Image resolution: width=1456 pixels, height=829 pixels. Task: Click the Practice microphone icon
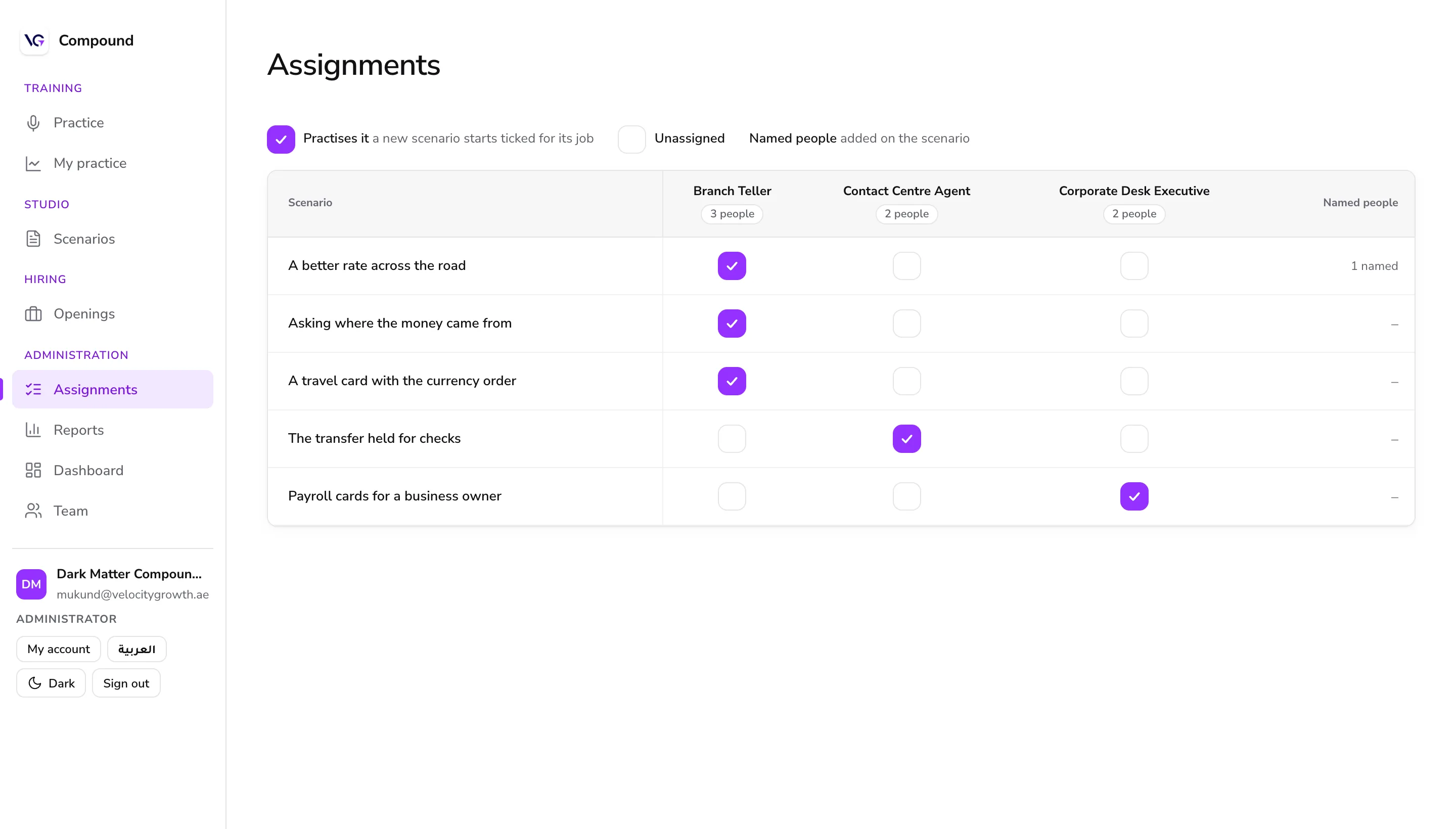[33, 123]
